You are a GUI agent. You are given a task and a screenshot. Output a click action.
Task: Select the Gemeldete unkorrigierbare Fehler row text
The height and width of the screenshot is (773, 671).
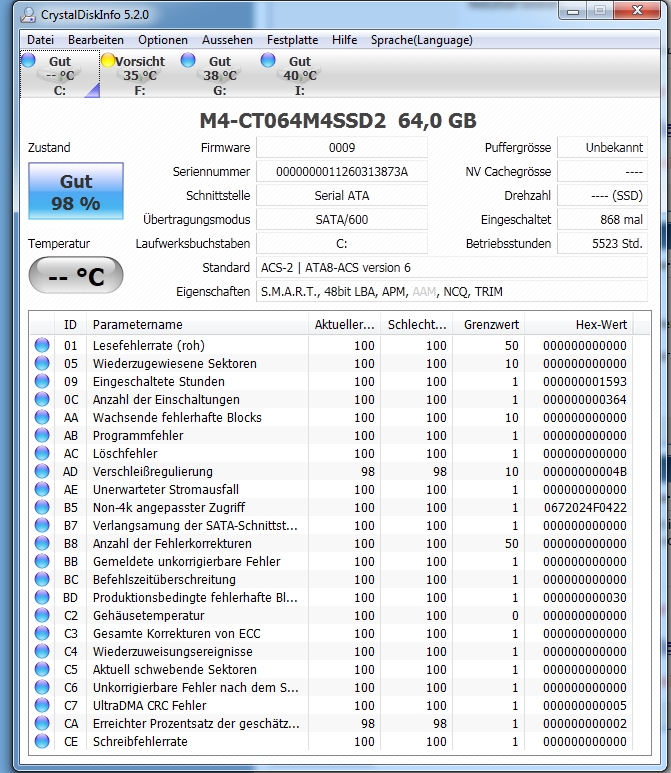186,562
